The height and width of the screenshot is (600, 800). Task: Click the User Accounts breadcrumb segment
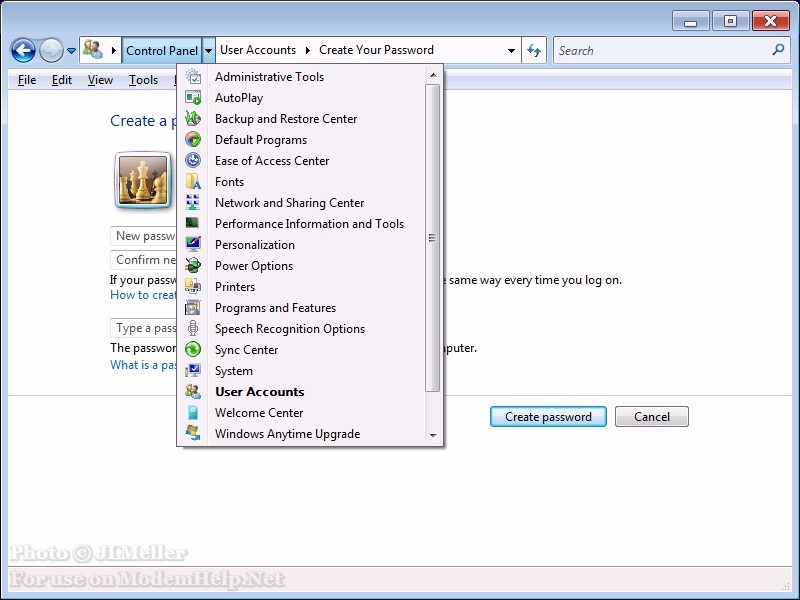pyautogui.click(x=258, y=50)
